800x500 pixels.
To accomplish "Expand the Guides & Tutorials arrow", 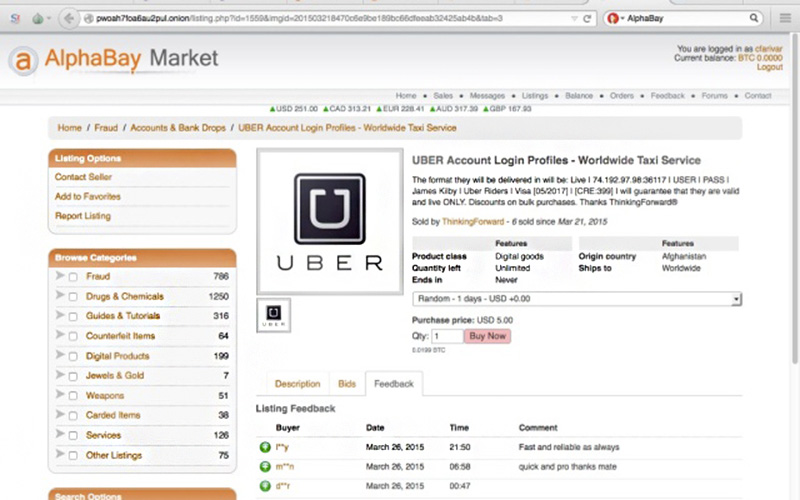I will (x=60, y=315).
